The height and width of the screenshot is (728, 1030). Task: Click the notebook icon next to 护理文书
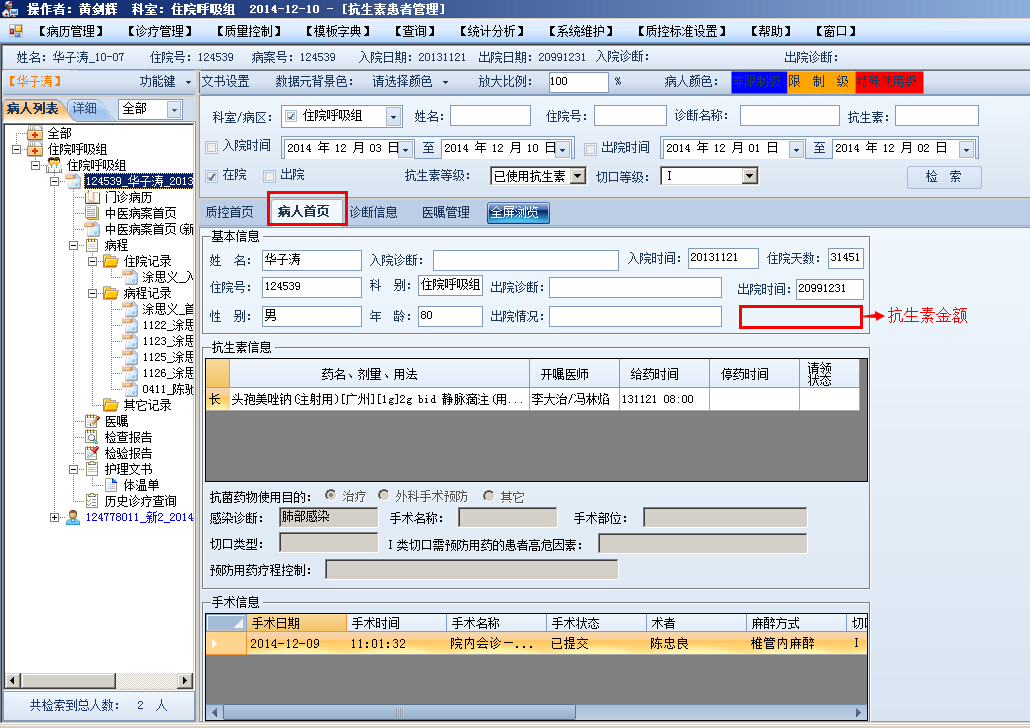point(93,469)
